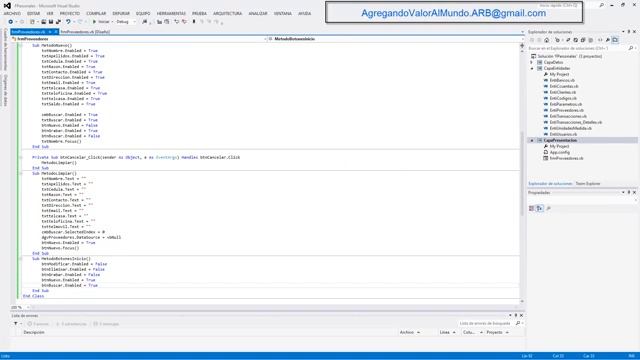The height and width of the screenshot is (360, 640).
Task: Select EntiCuentas.vb in Solution Explorer
Action: click(x=564, y=87)
